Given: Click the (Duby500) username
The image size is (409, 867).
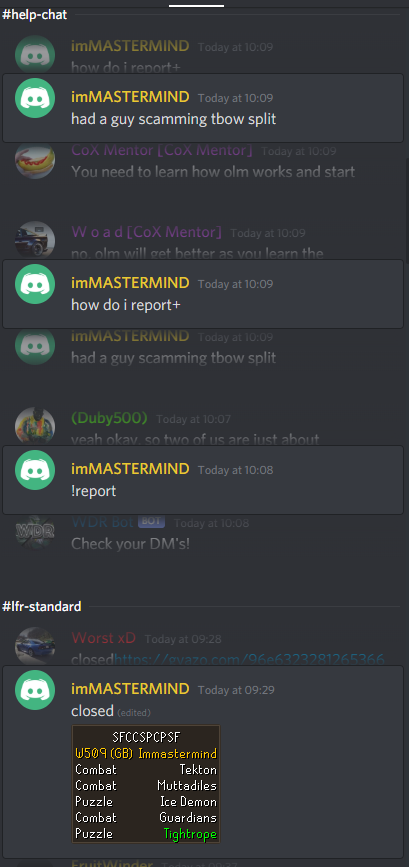Looking at the screenshot, I should click(109, 419).
